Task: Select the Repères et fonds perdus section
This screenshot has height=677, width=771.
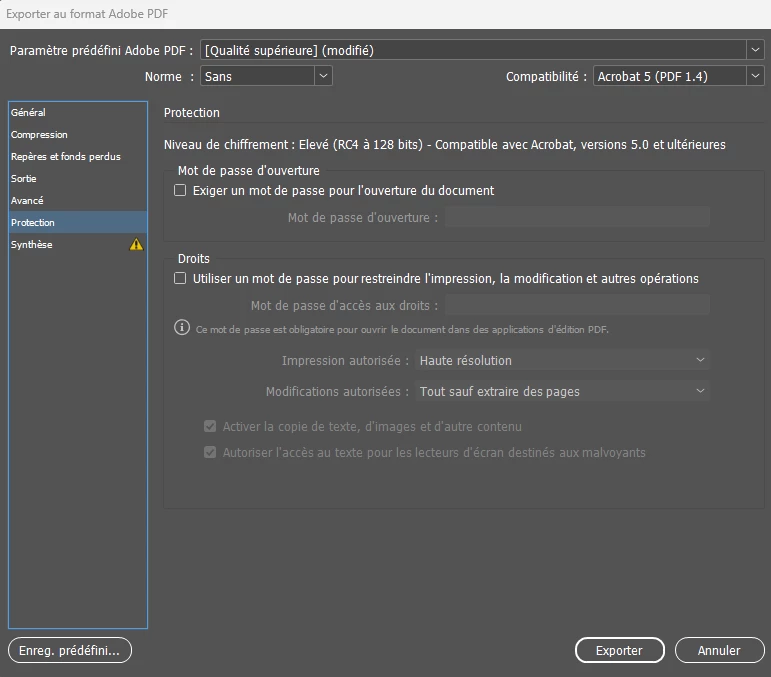Action: (x=78, y=156)
